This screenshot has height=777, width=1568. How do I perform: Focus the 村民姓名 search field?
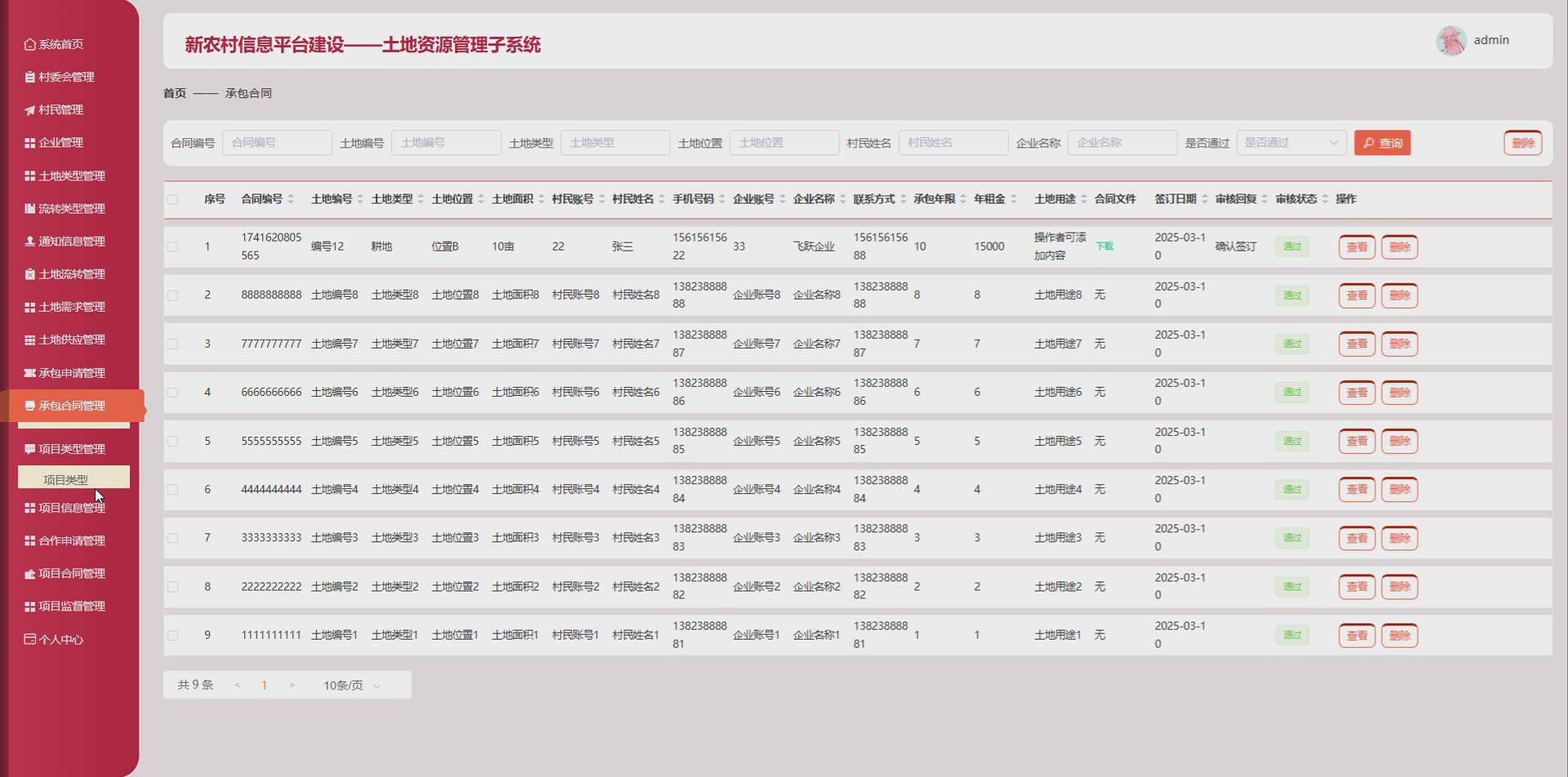(953, 143)
